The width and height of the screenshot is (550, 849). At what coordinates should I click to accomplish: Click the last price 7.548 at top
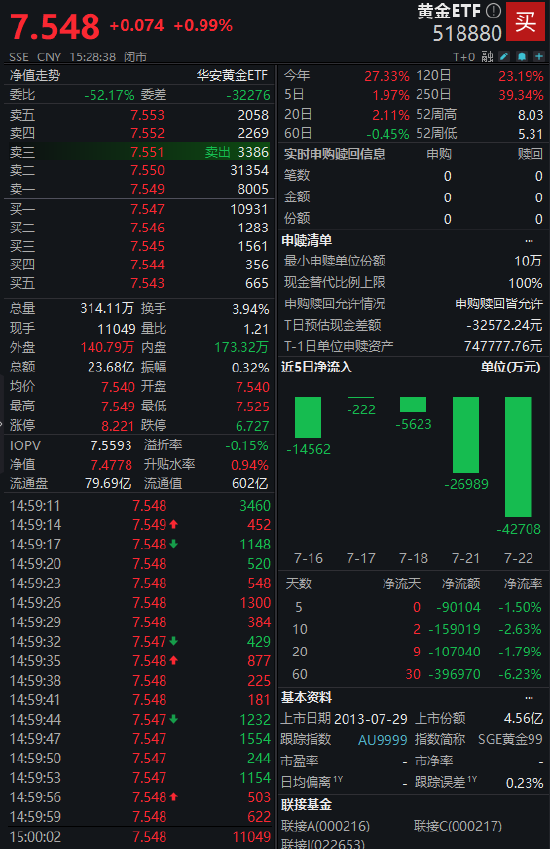[55, 27]
